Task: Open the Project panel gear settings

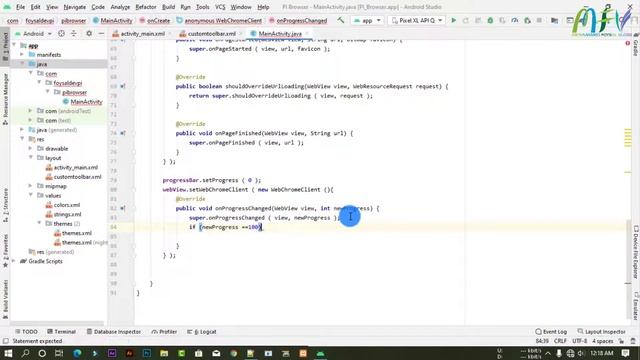Action: pyautogui.click(x=89, y=33)
